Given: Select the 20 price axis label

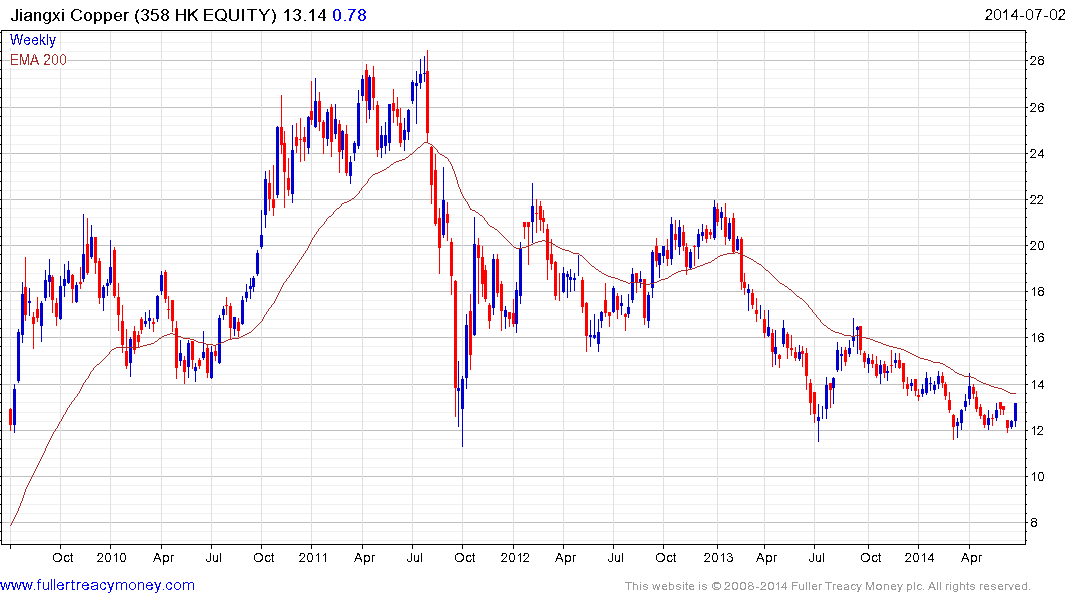Looking at the screenshot, I should pos(1037,245).
